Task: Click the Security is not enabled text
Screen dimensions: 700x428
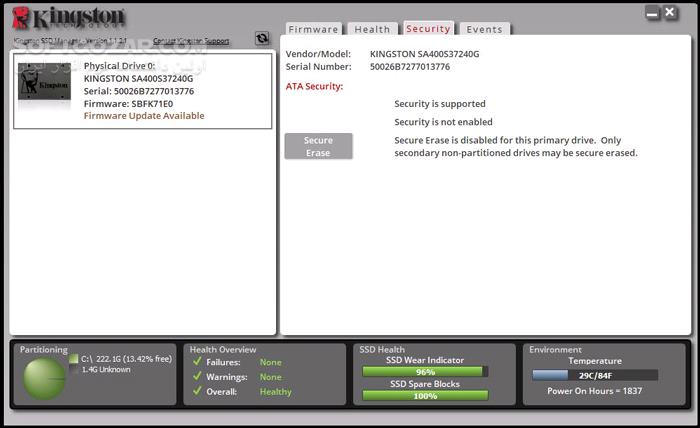Action: (443, 122)
